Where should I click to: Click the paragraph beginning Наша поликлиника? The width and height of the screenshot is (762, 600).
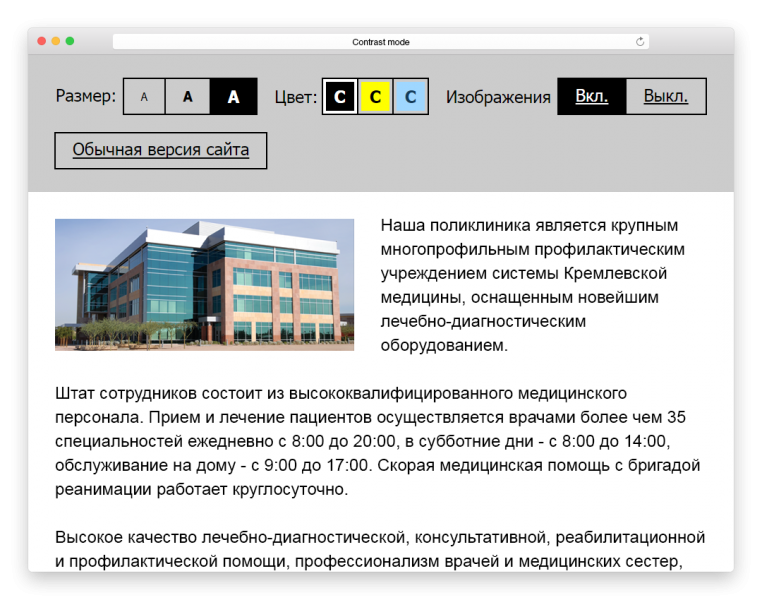tap(530, 285)
